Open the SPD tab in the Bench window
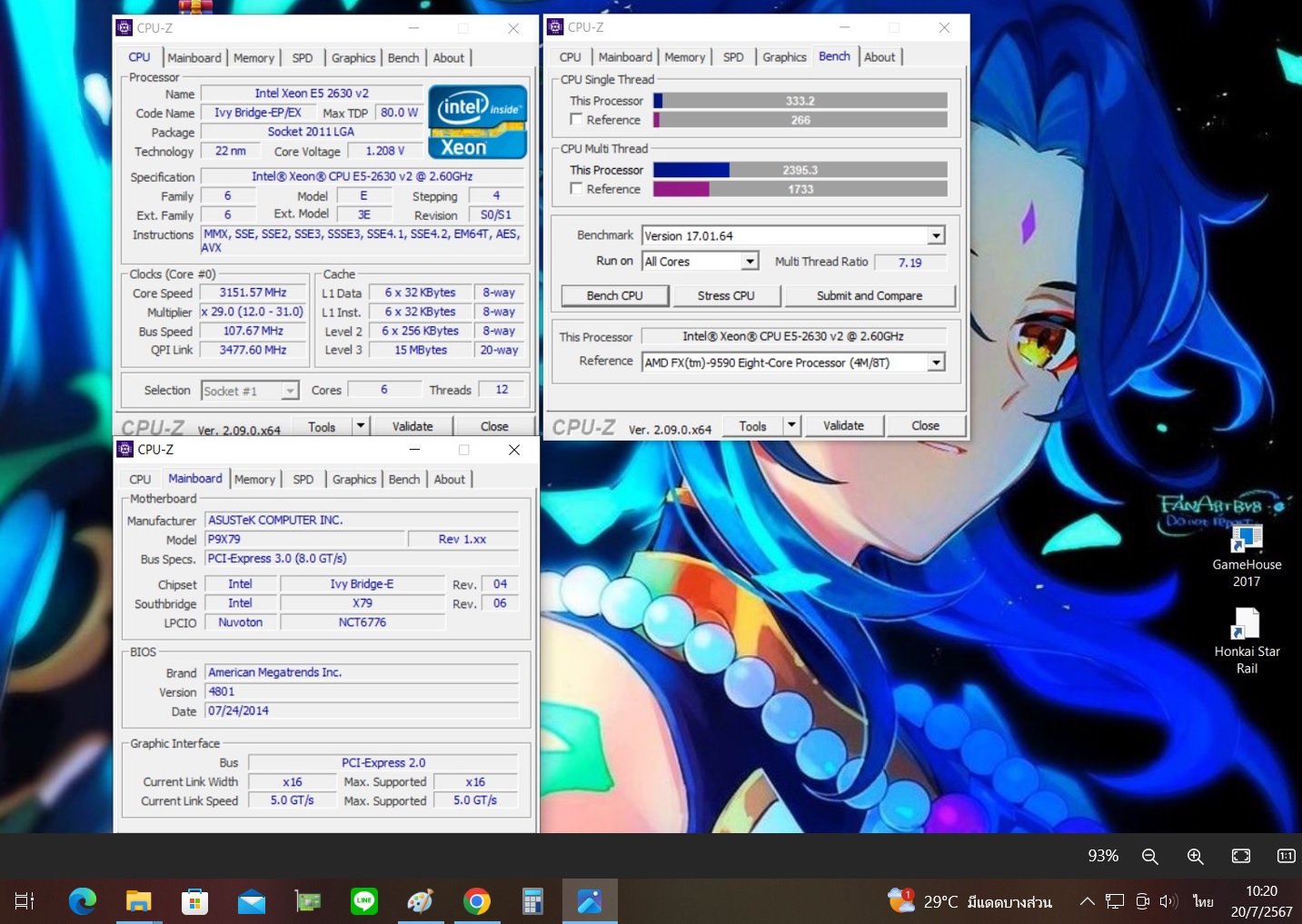Screen dimensions: 1302x924 click(733, 57)
